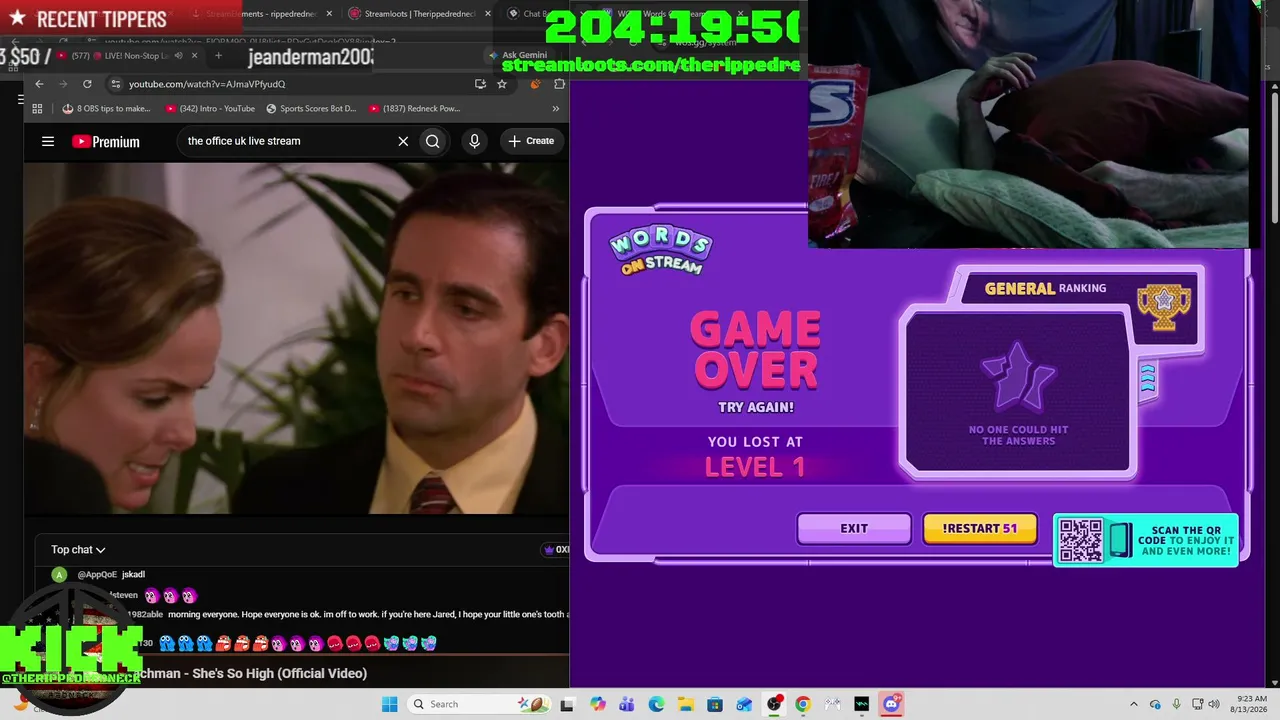Click the General Ranking trophy icon
Image resolution: width=1280 pixels, height=720 pixels.
click(1164, 306)
